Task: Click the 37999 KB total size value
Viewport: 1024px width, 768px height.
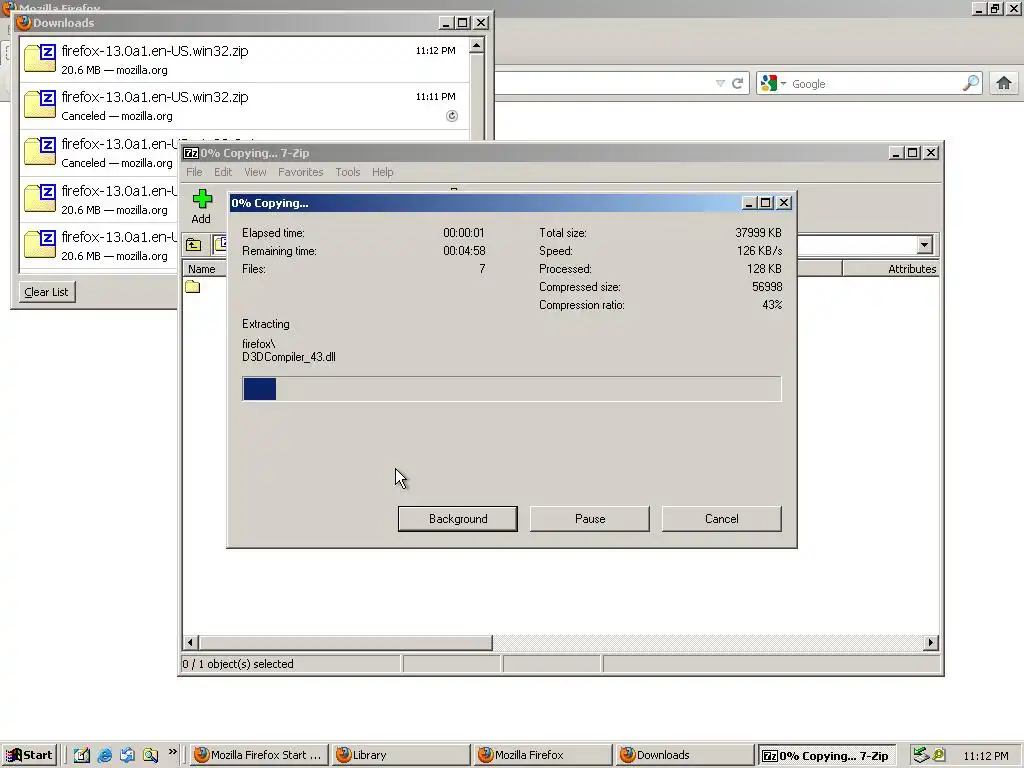Action: click(x=758, y=232)
